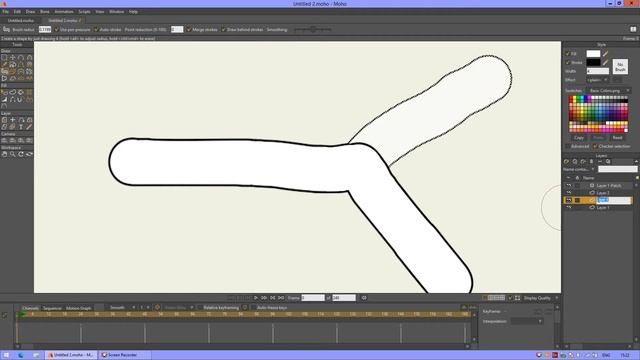This screenshot has width=640, height=360.
Task: Open the Name contains filter dropdown
Action: click(x=579, y=169)
